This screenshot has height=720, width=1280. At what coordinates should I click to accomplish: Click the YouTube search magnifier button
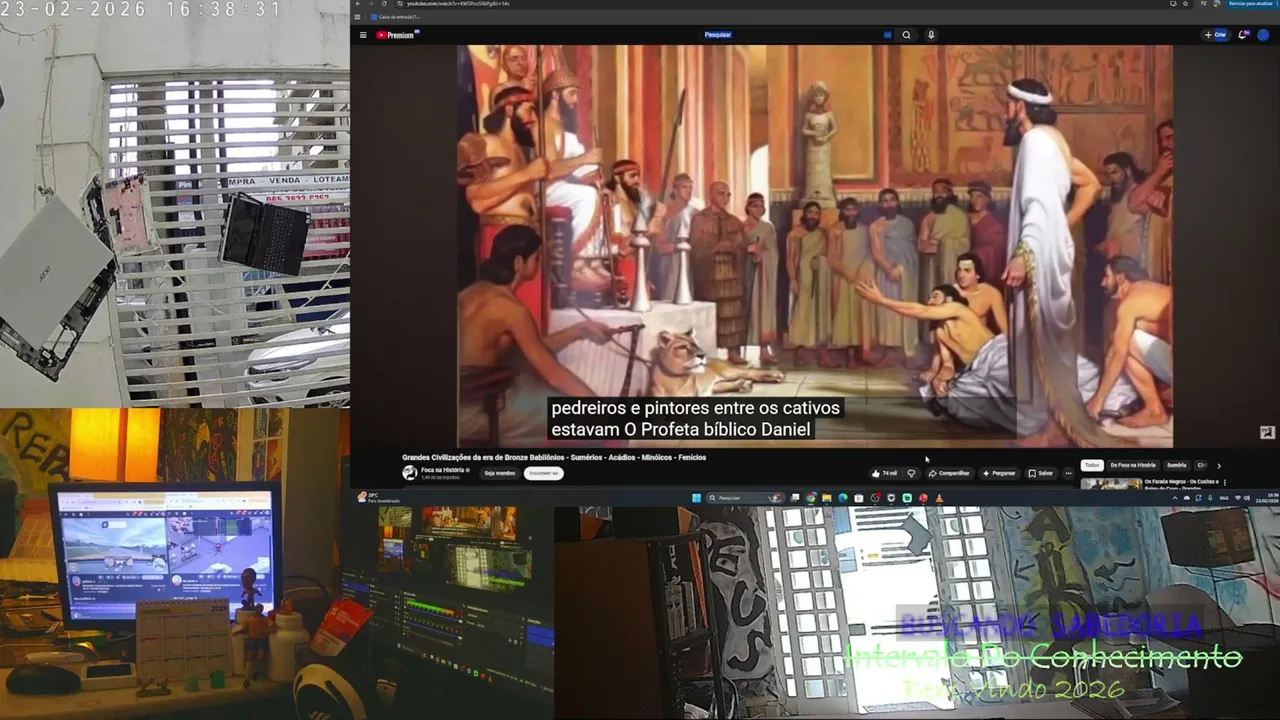pyautogui.click(x=907, y=35)
